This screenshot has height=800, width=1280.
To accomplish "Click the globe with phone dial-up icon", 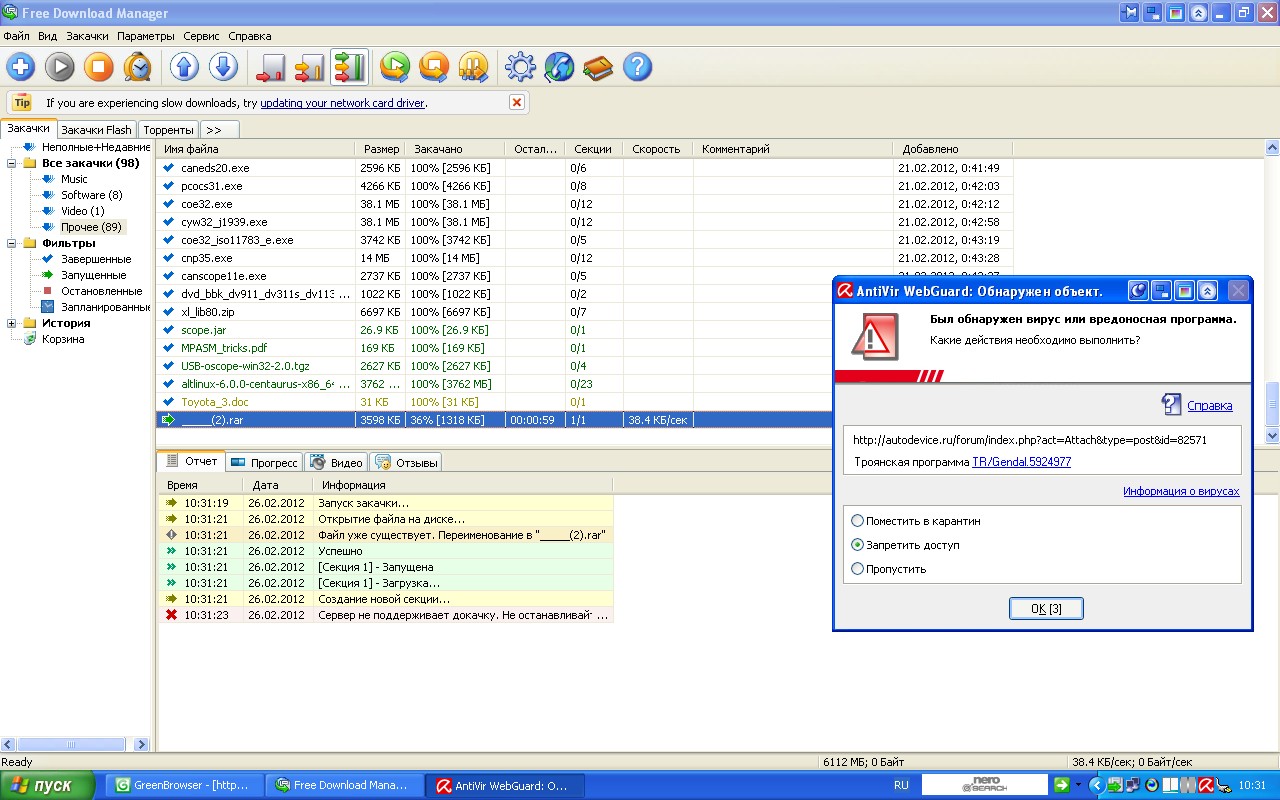I will click(559, 67).
